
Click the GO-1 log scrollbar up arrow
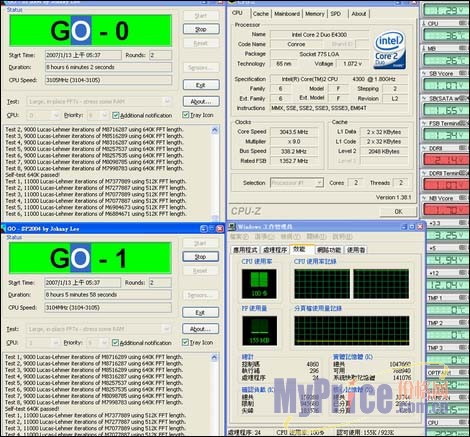(x=214, y=358)
